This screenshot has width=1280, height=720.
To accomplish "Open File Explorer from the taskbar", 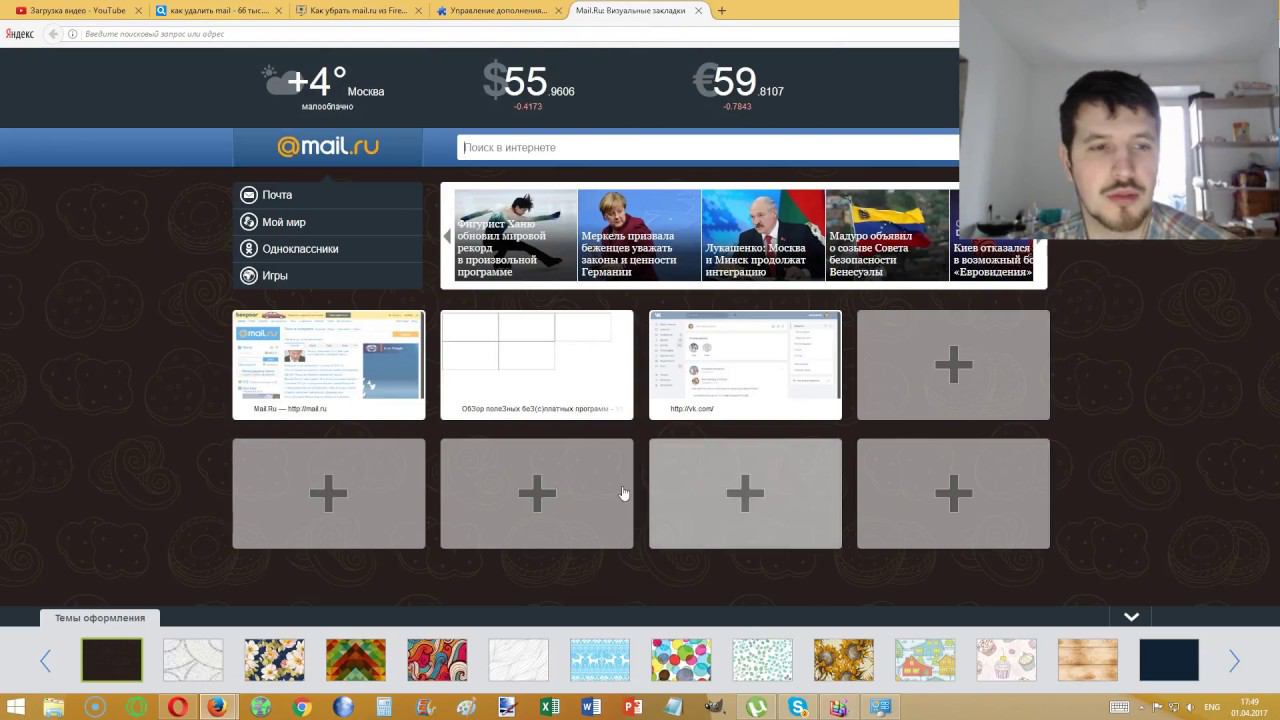I will tap(54, 707).
